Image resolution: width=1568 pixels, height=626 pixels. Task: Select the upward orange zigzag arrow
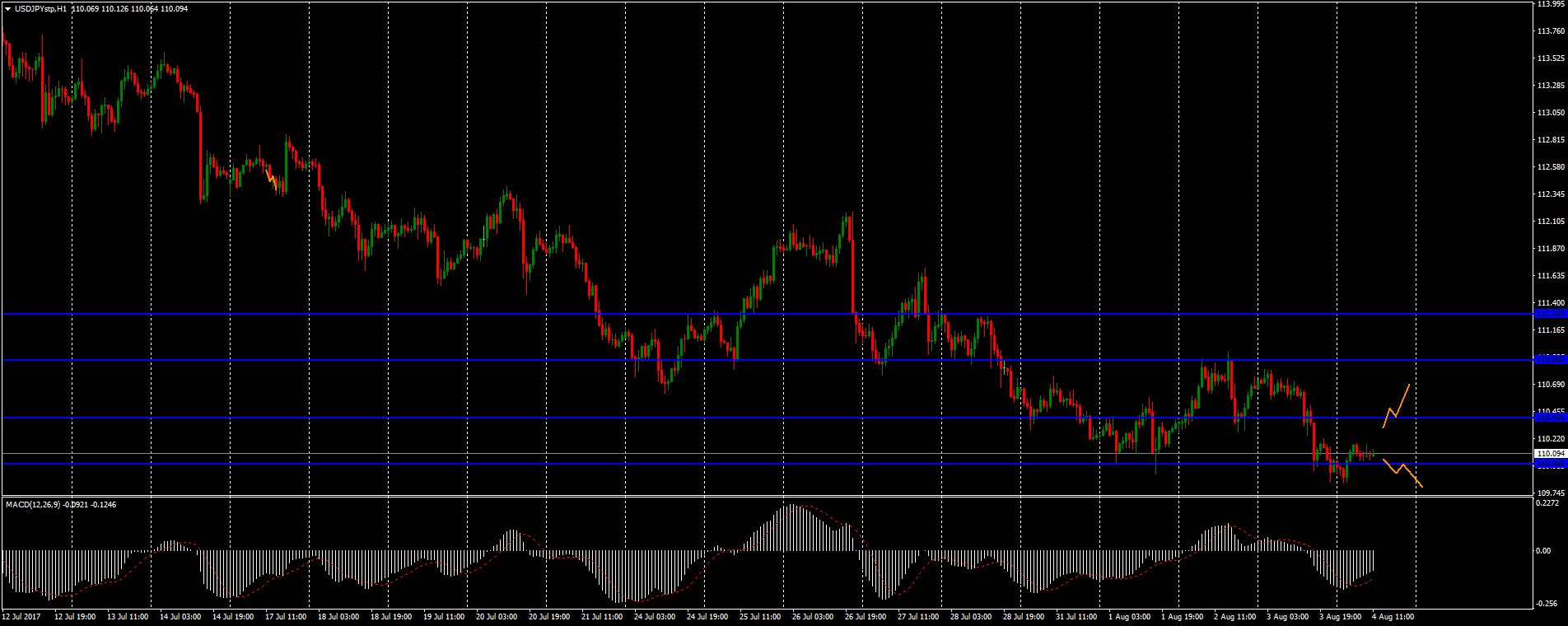pyautogui.click(x=1396, y=407)
